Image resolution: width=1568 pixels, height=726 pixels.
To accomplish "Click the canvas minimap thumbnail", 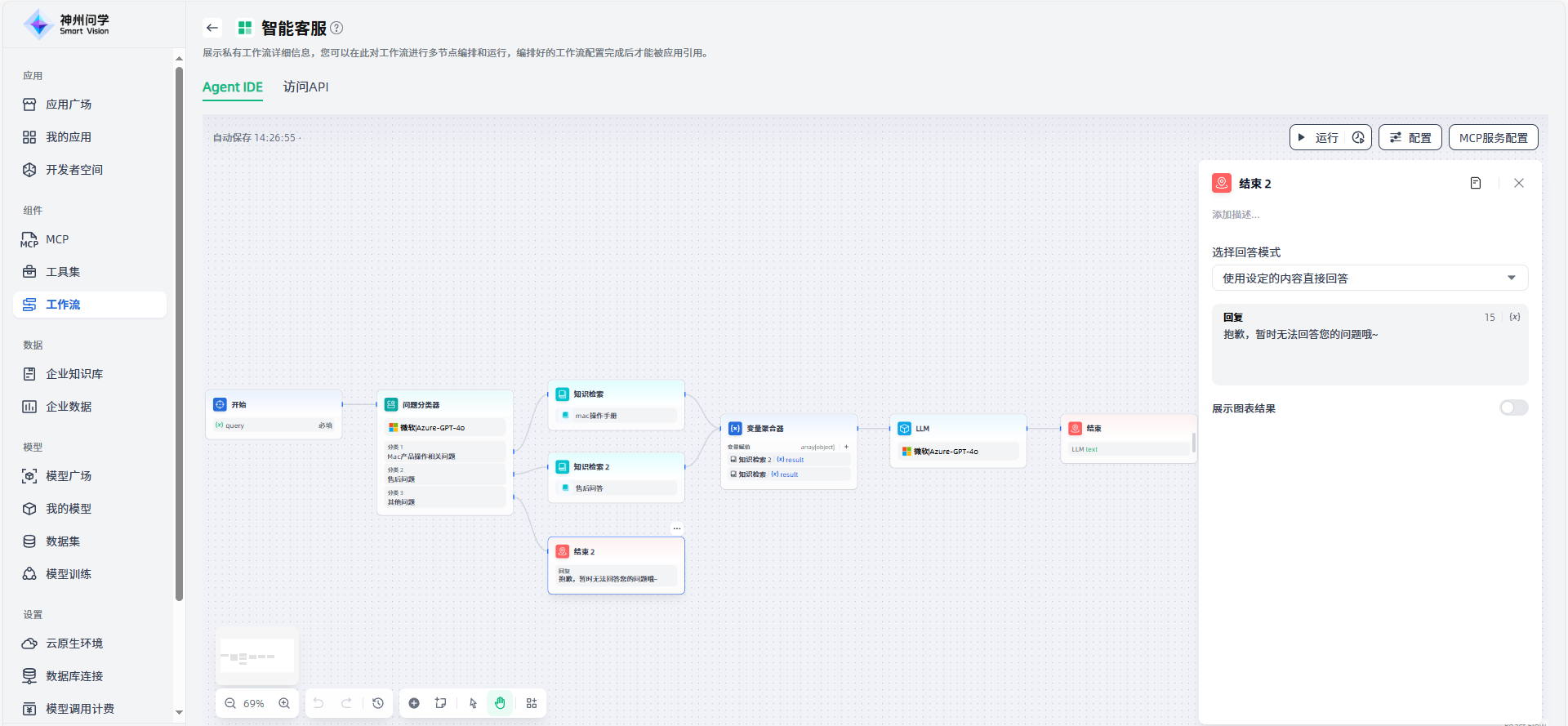I will [x=257, y=657].
